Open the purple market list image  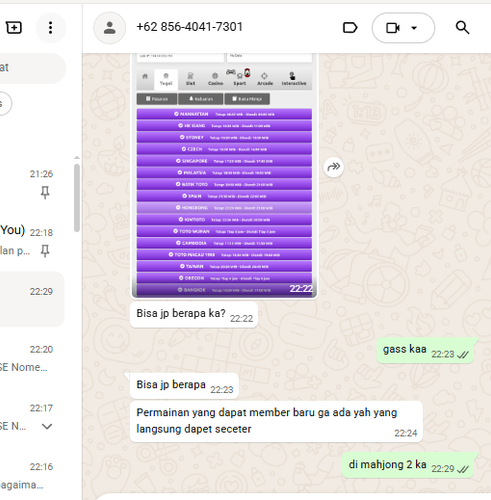point(224,175)
